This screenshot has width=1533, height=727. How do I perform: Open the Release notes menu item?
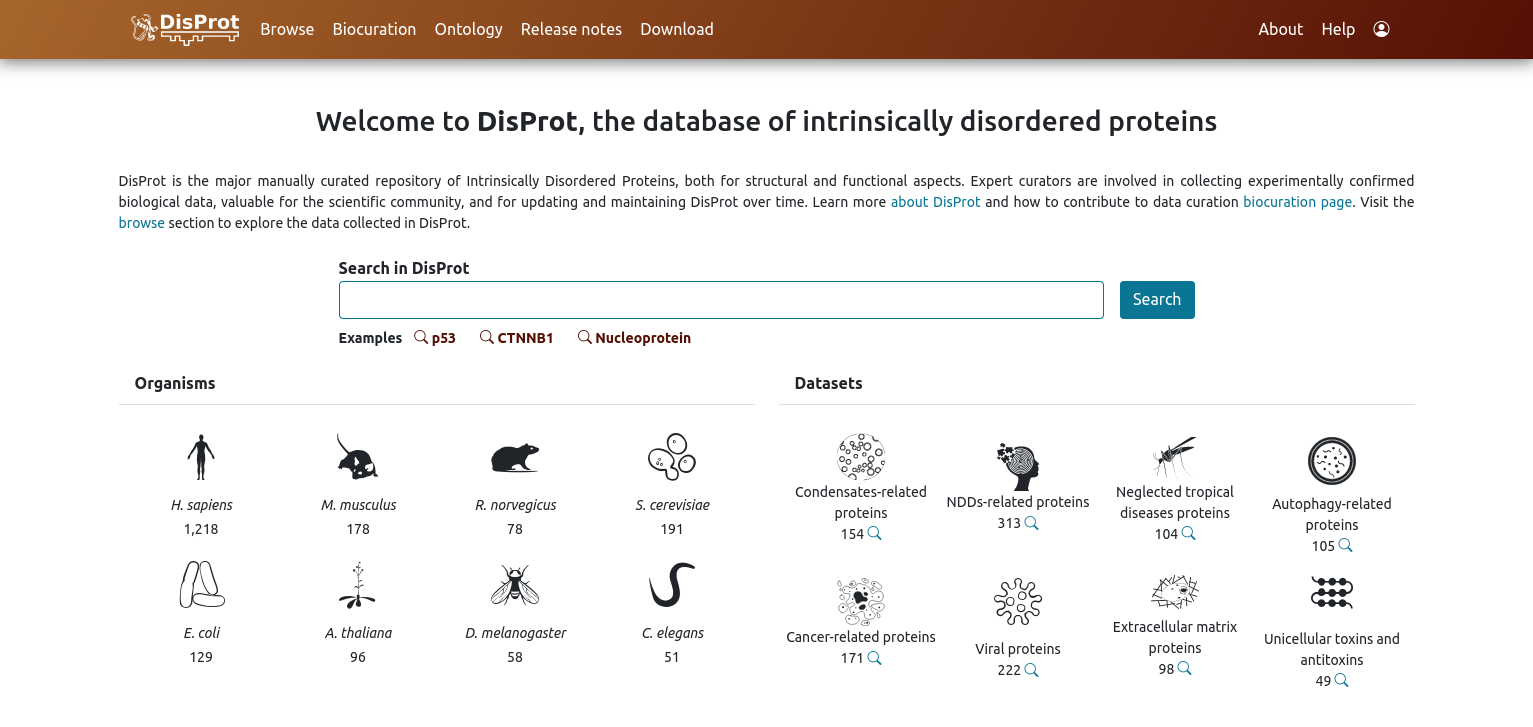tap(571, 29)
